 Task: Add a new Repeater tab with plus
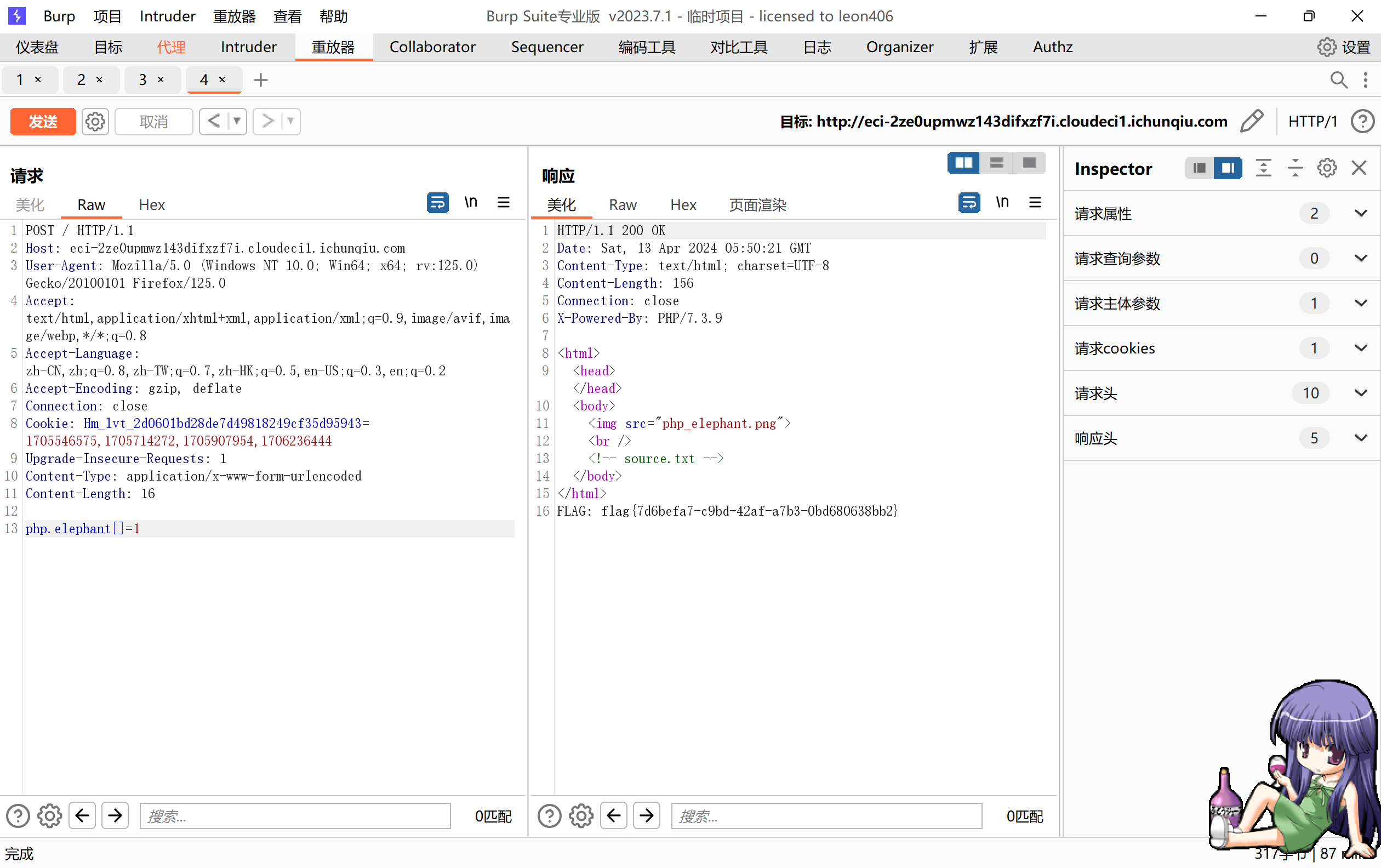pos(261,79)
